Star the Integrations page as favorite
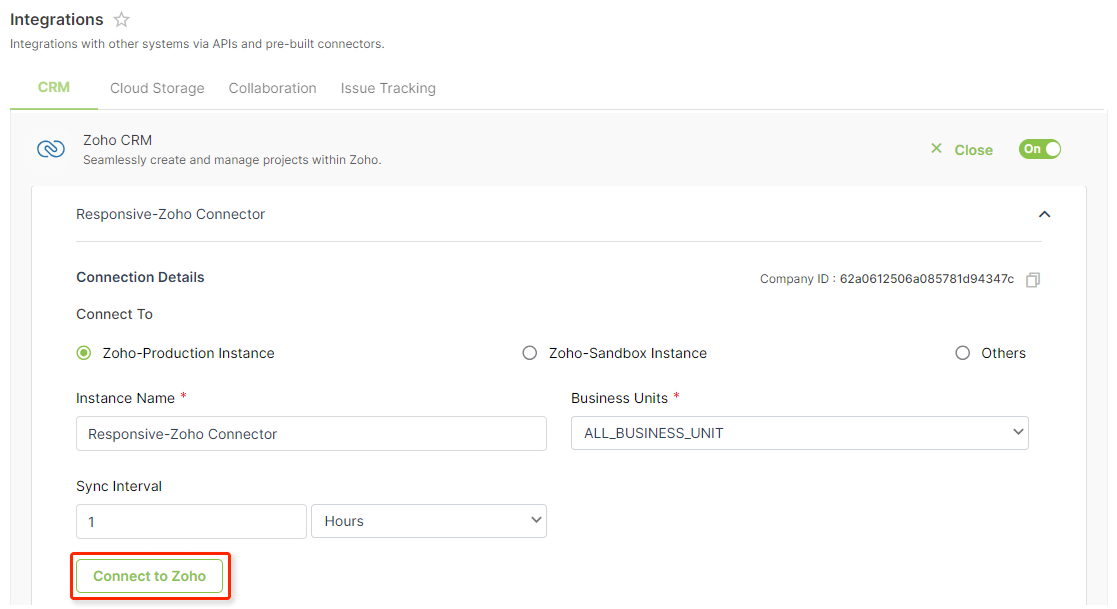The width and height of the screenshot is (1117, 609). pyautogui.click(x=122, y=19)
